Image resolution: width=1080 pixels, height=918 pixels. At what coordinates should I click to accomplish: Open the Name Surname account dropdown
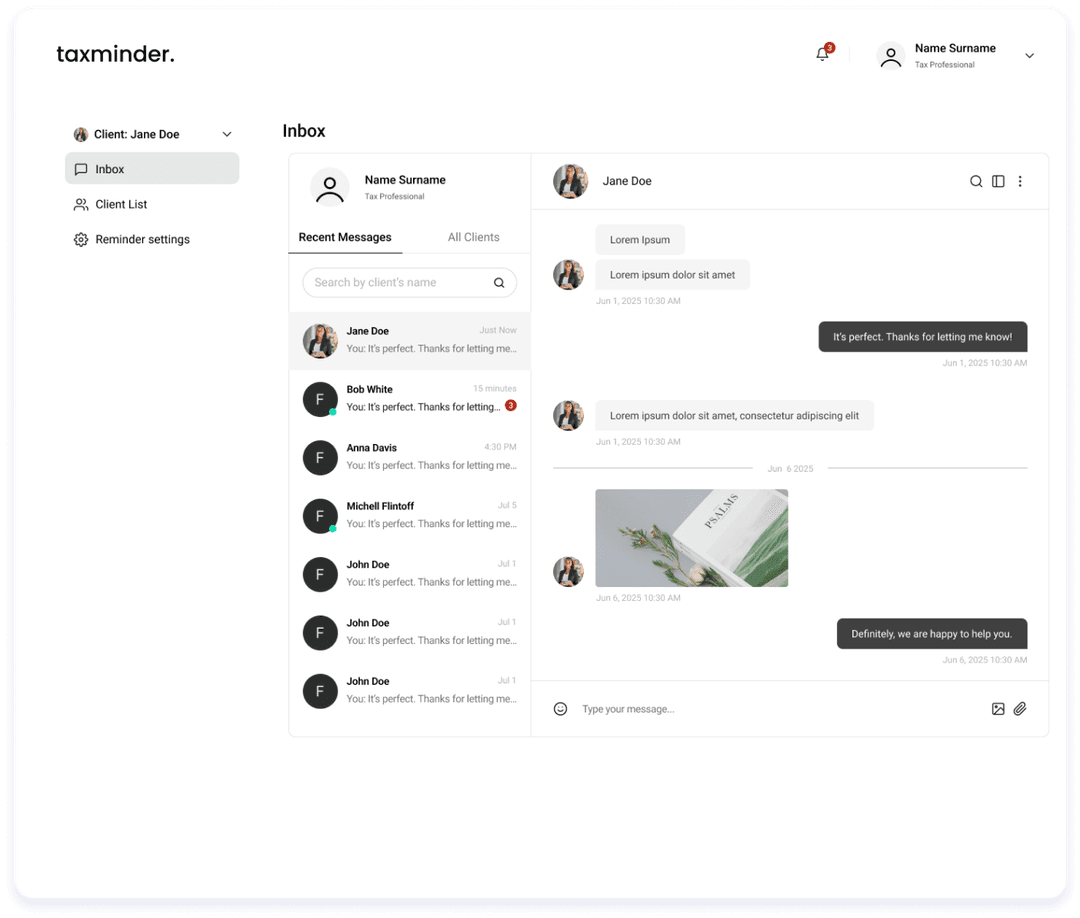(955, 55)
